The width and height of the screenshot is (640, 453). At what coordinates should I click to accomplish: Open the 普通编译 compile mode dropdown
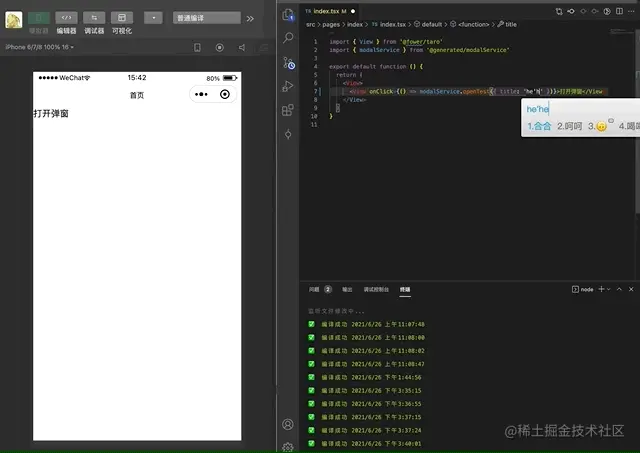(x=207, y=18)
